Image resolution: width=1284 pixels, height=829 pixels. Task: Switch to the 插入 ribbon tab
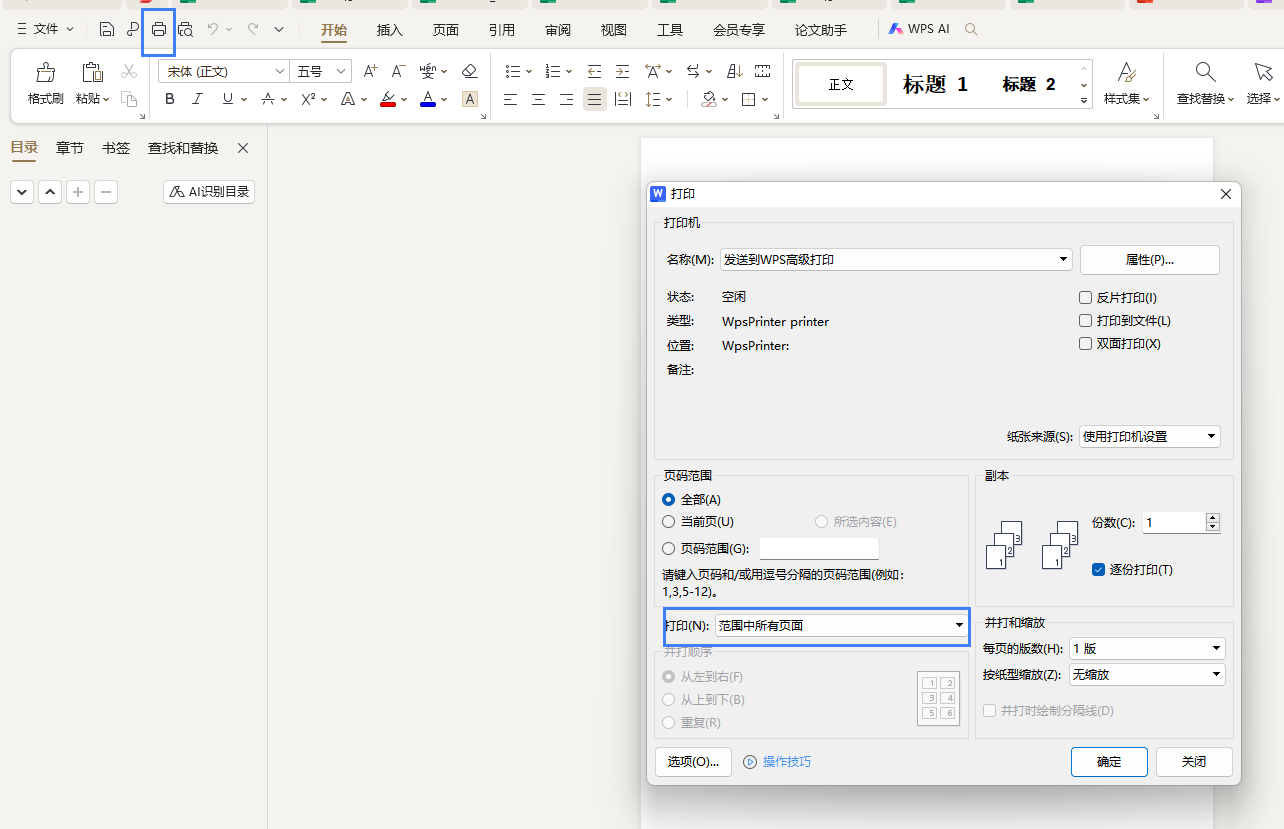tap(390, 30)
